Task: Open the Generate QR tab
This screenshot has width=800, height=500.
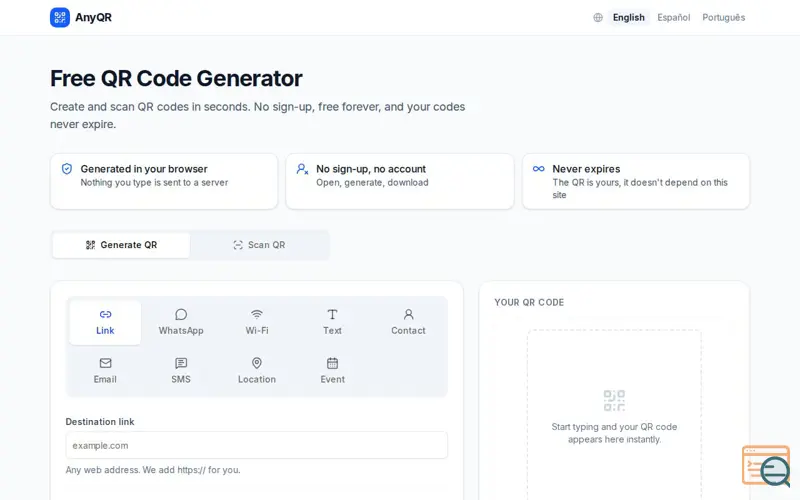Action: [x=121, y=245]
